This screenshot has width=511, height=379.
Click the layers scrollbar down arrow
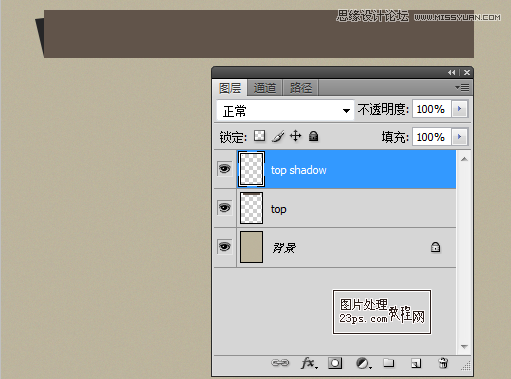(x=464, y=347)
